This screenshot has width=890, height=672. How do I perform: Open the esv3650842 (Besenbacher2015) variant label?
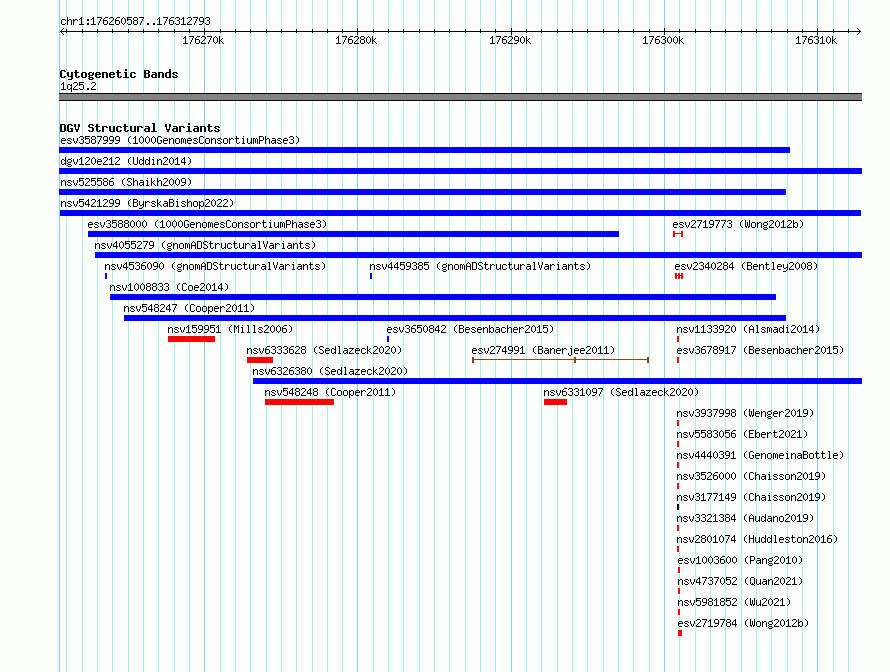click(470, 329)
